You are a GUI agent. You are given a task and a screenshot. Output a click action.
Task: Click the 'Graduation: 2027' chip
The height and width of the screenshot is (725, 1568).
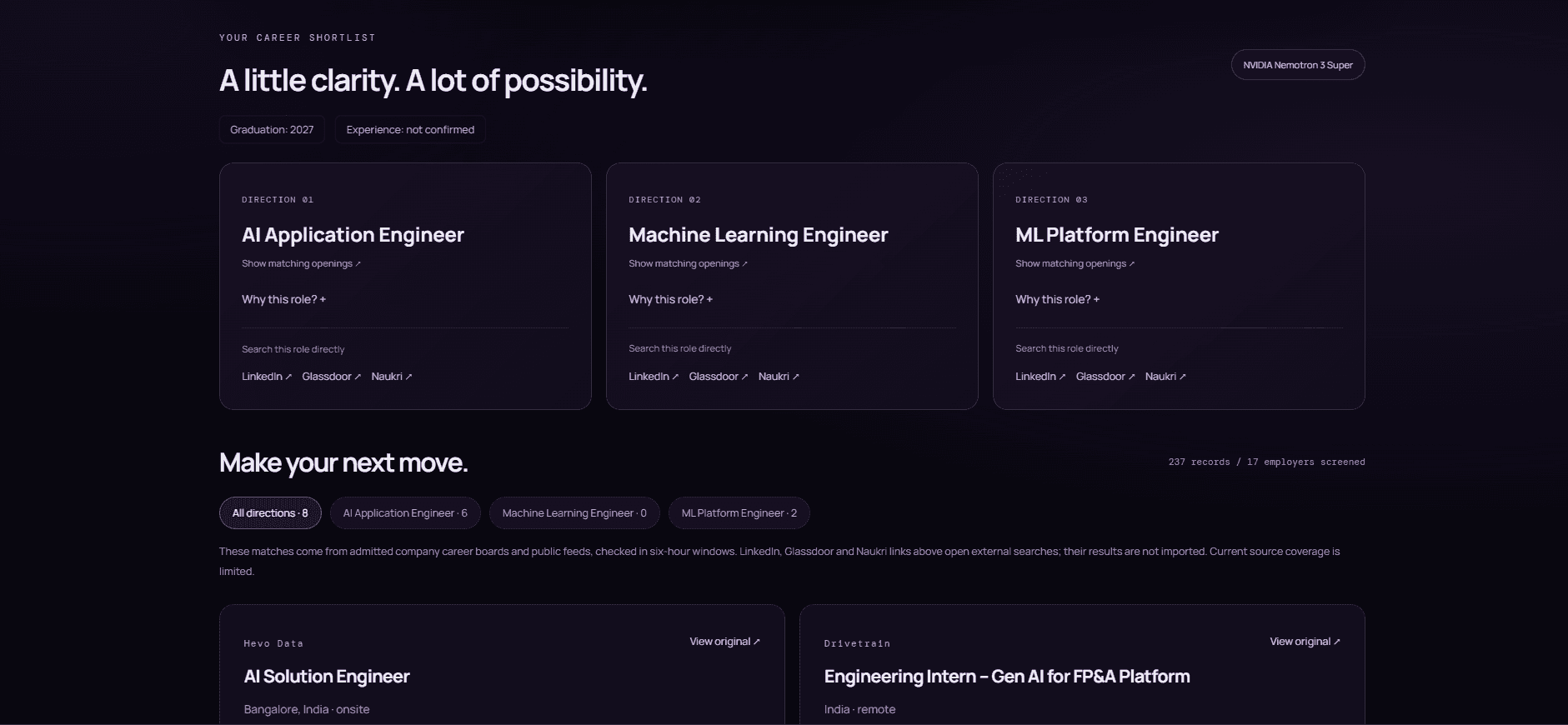(272, 130)
